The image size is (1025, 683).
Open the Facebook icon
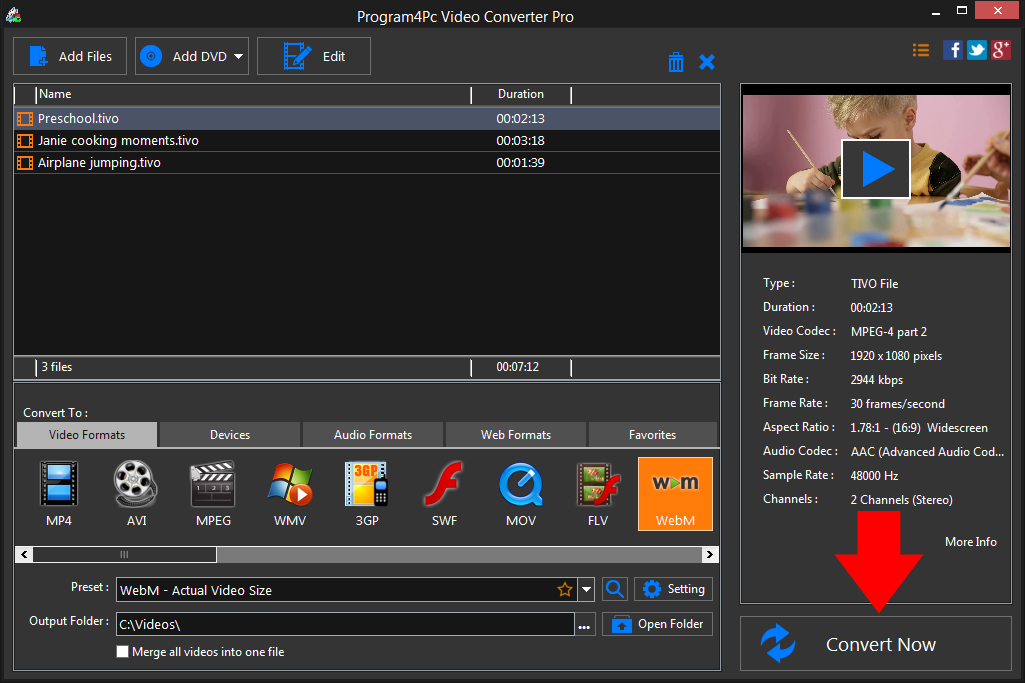952,50
